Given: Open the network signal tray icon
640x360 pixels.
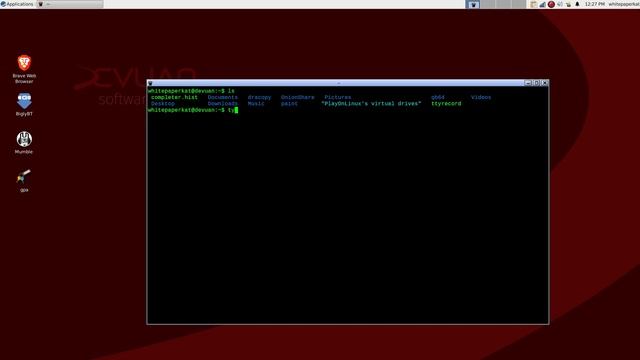Looking at the screenshot, I should point(542,4).
